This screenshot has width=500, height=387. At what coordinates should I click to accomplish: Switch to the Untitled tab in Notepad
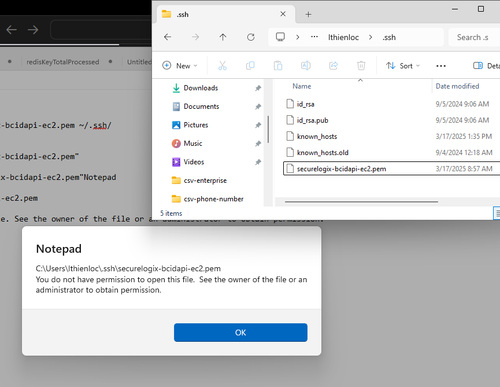(x=139, y=62)
